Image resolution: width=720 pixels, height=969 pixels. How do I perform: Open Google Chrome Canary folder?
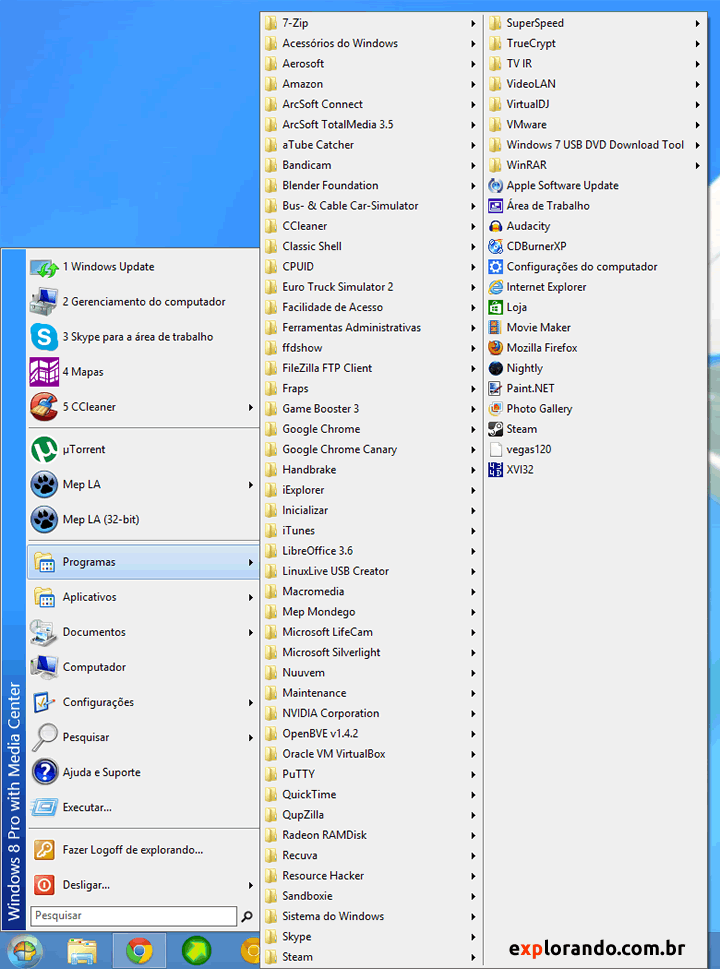click(372, 449)
